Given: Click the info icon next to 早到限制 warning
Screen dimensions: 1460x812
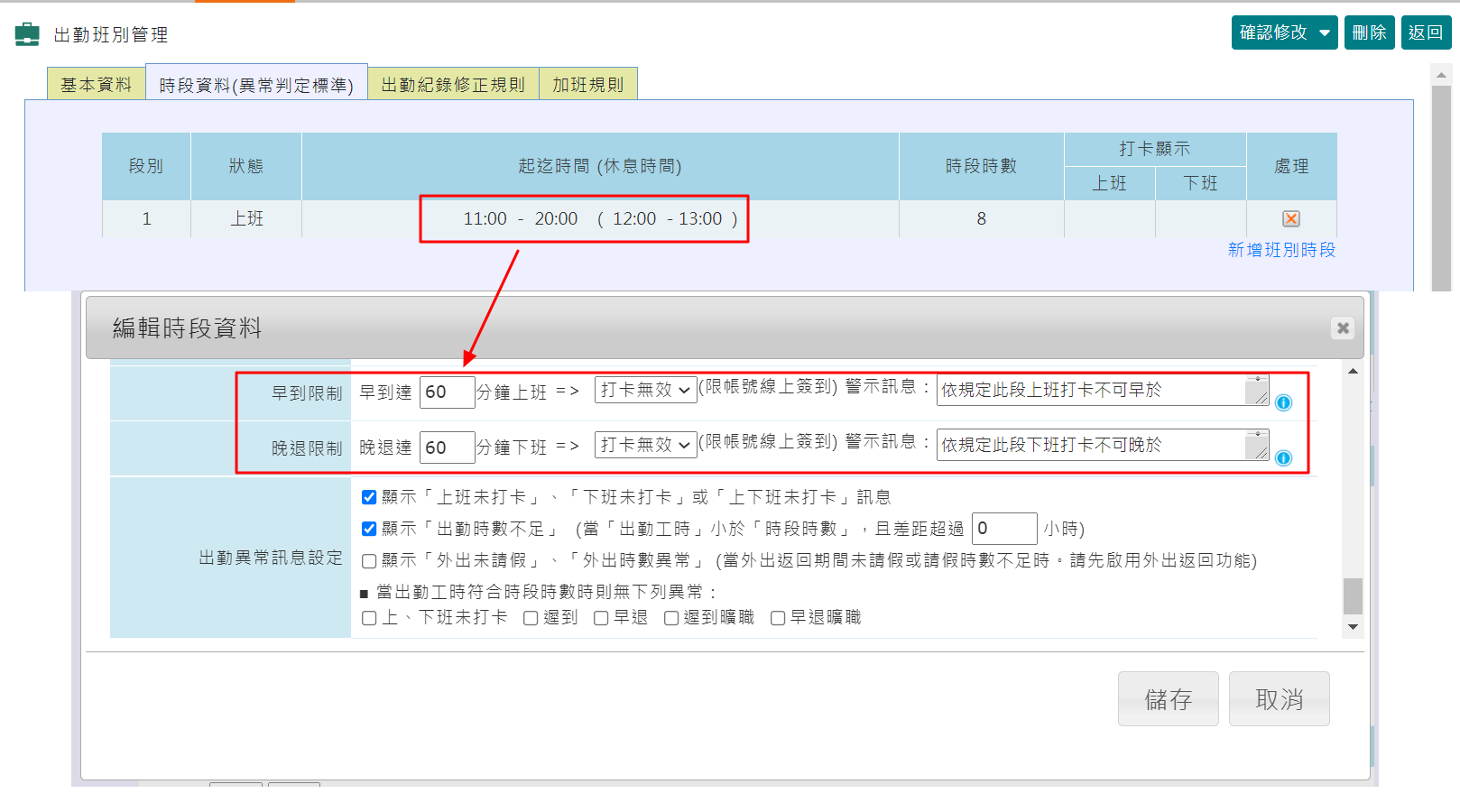Looking at the screenshot, I should tap(1282, 403).
